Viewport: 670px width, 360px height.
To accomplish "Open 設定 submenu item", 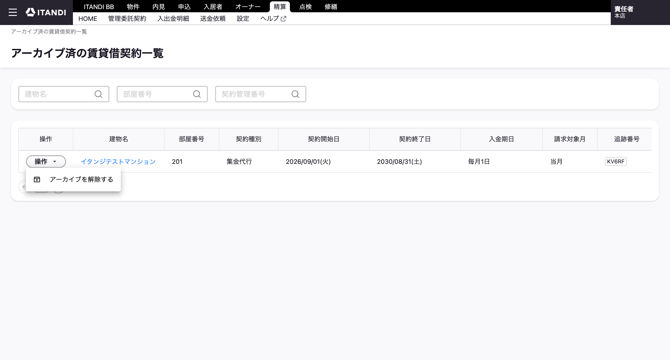I will 243,19.
